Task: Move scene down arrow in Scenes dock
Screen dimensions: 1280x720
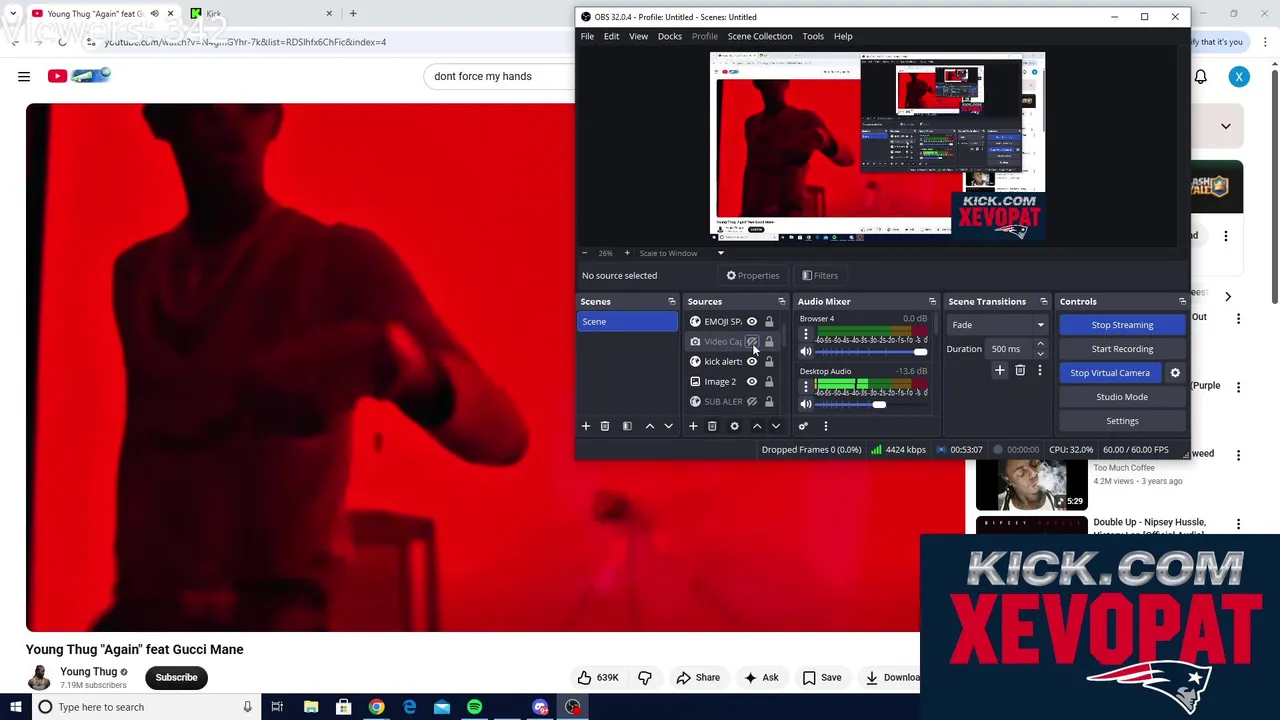Action: [668, 426]
